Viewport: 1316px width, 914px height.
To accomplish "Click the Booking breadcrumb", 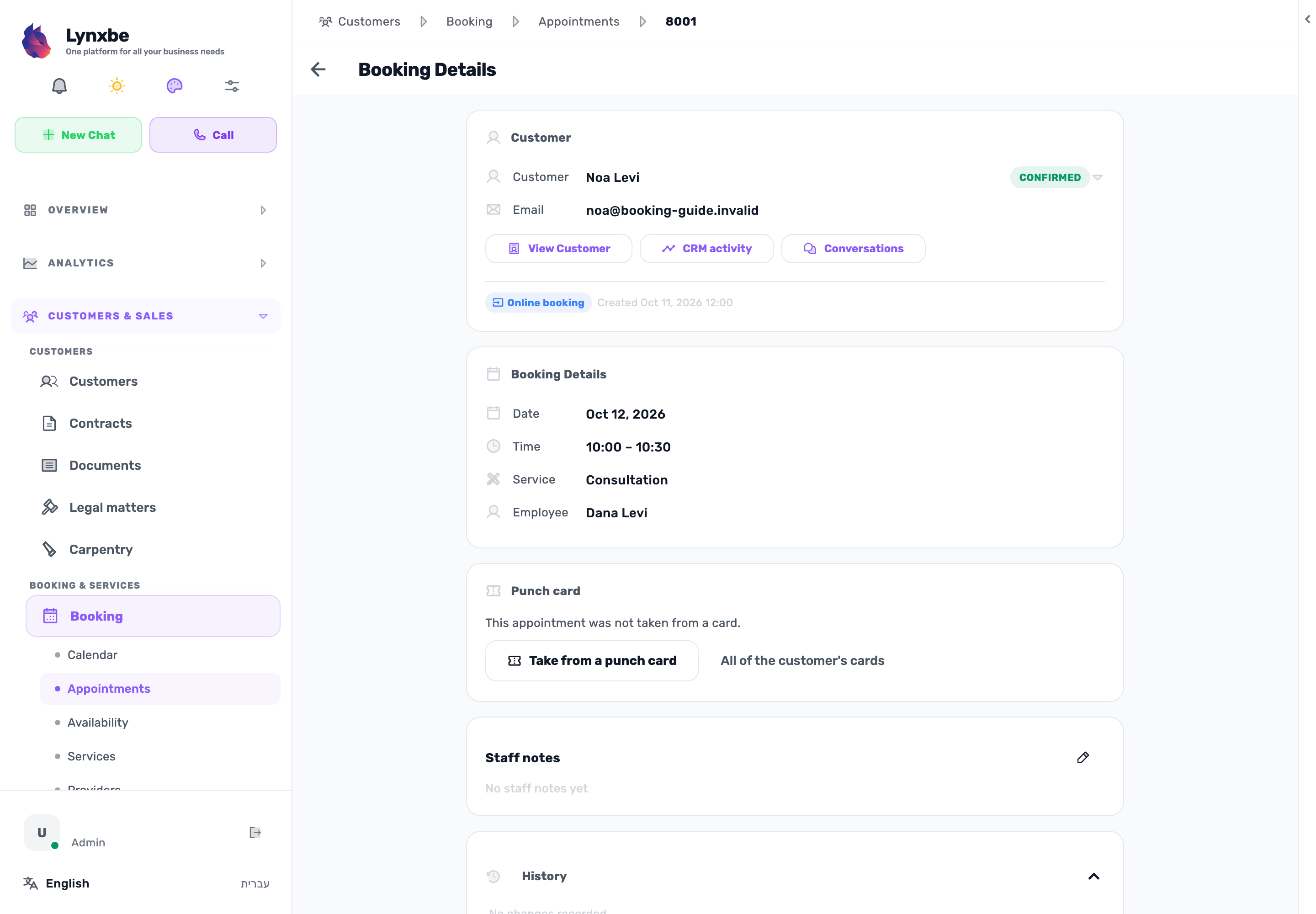I will click(x=469, y=21).
